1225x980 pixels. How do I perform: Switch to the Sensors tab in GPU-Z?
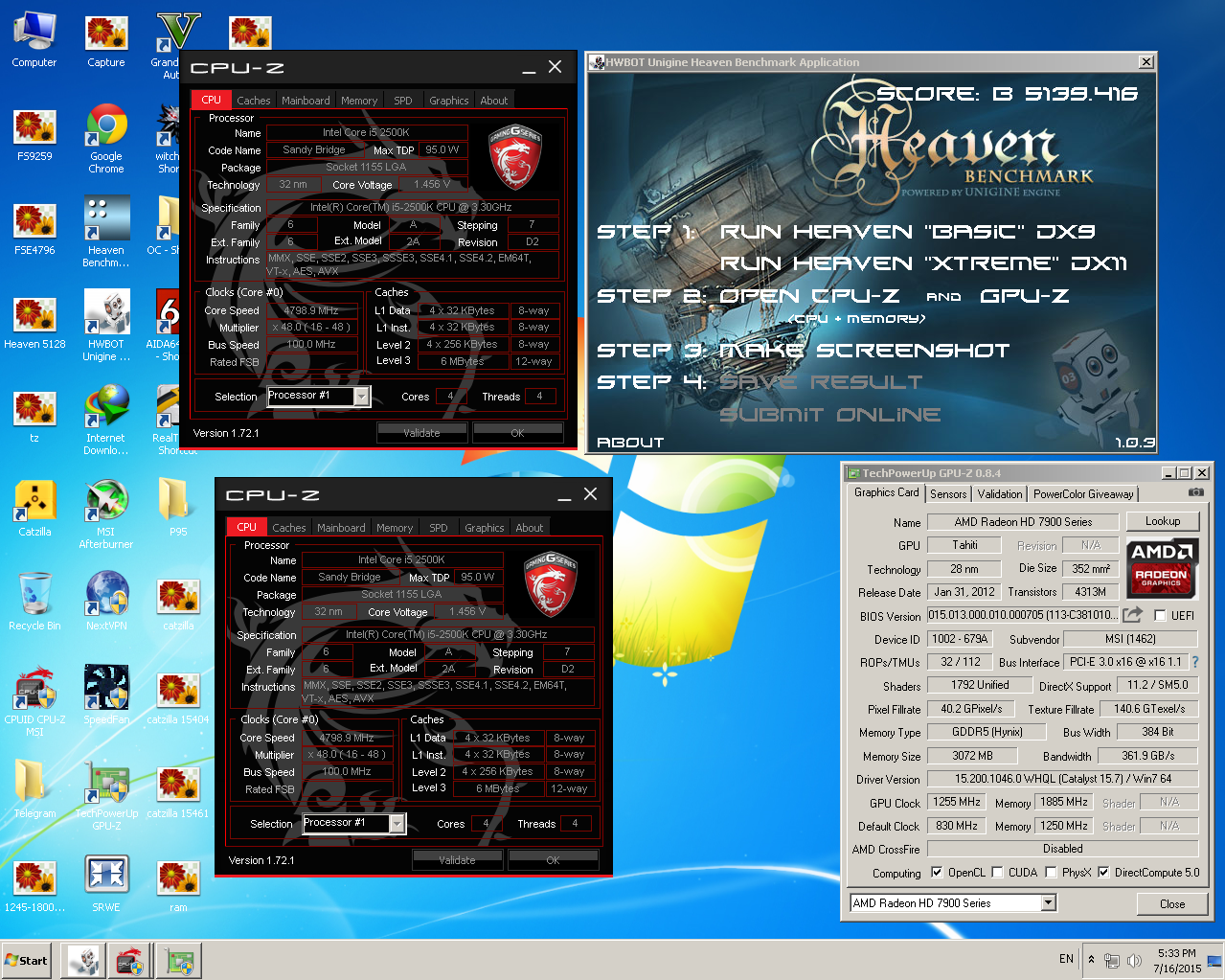(x=948, y=494)
